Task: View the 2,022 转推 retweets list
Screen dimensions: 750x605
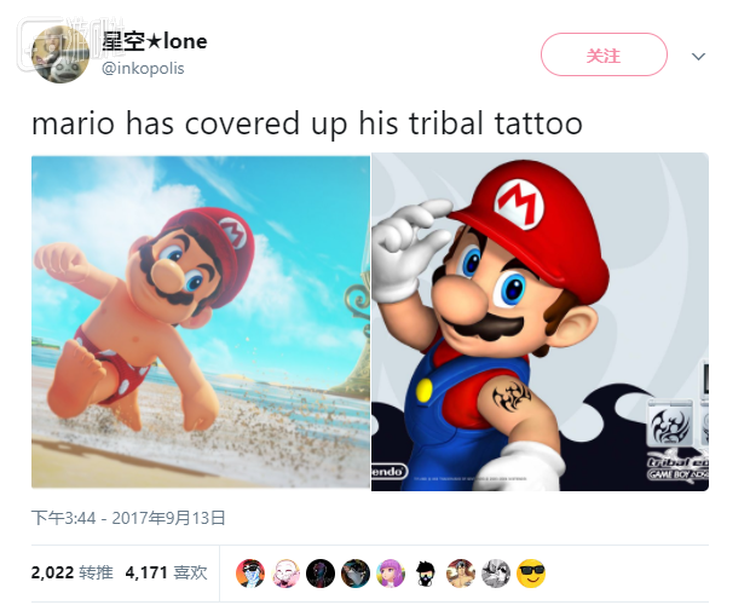Action: tap(72, 572)
